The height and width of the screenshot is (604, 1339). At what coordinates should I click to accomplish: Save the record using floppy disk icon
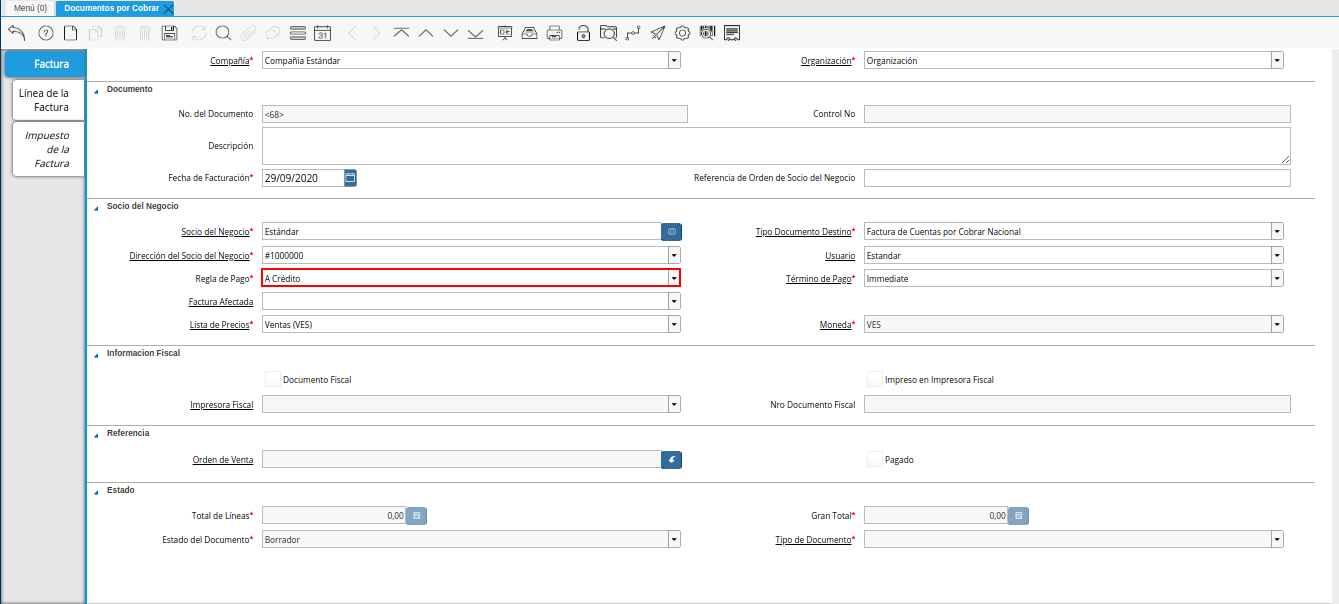pos(169,33)
